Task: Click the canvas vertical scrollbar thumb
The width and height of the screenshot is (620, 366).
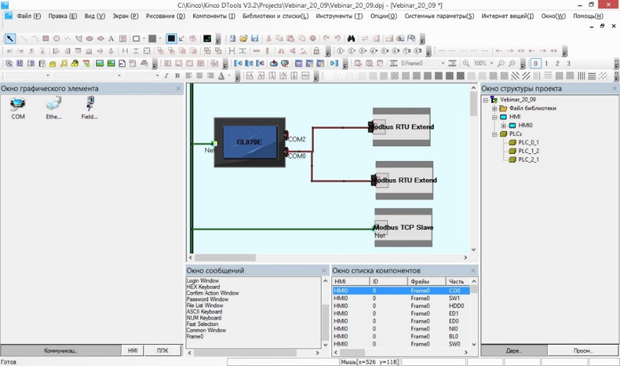Action: pos(473,104)
